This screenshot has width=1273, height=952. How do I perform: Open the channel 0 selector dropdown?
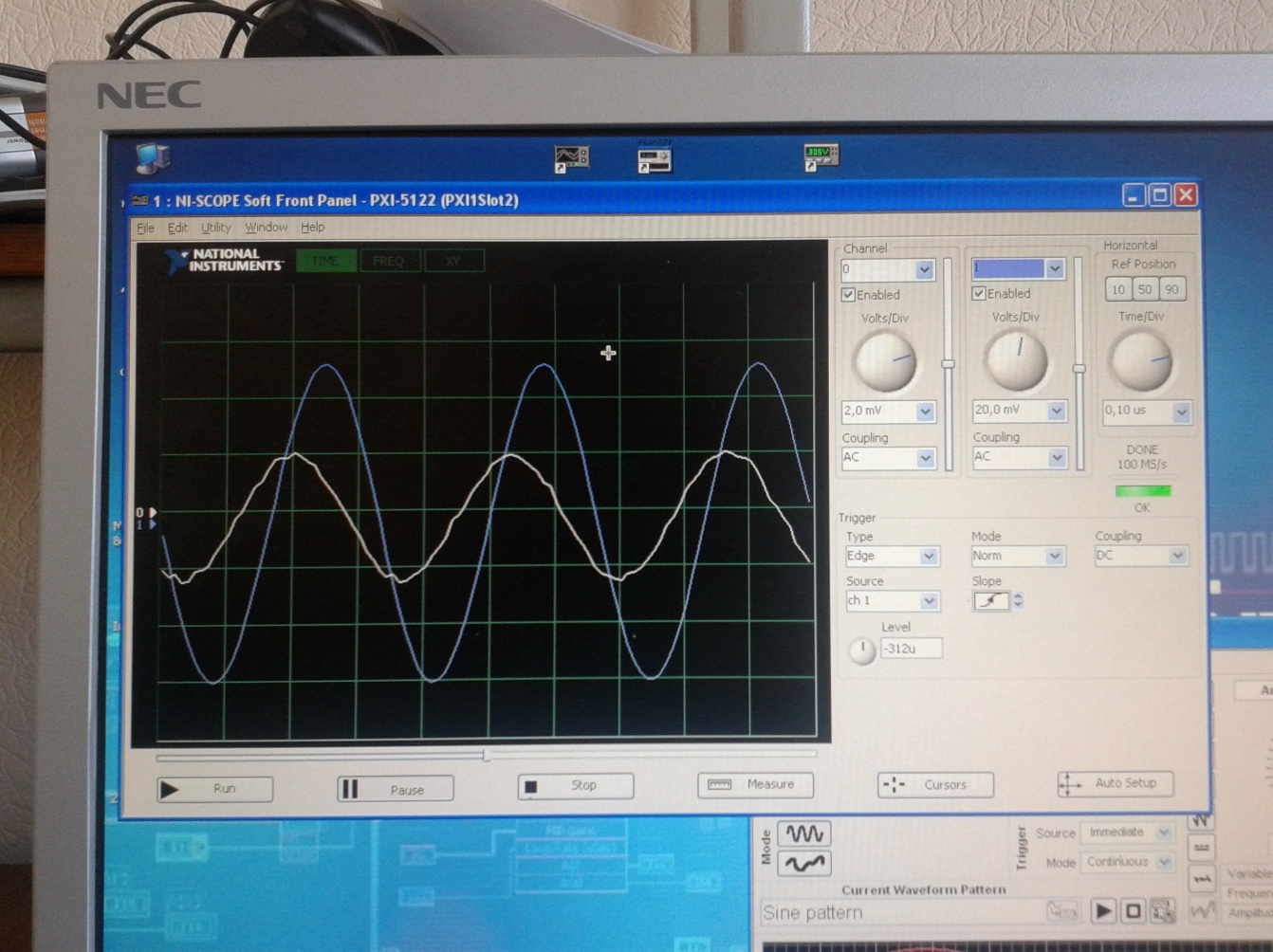pyautogui.click(x=924, y=270)
